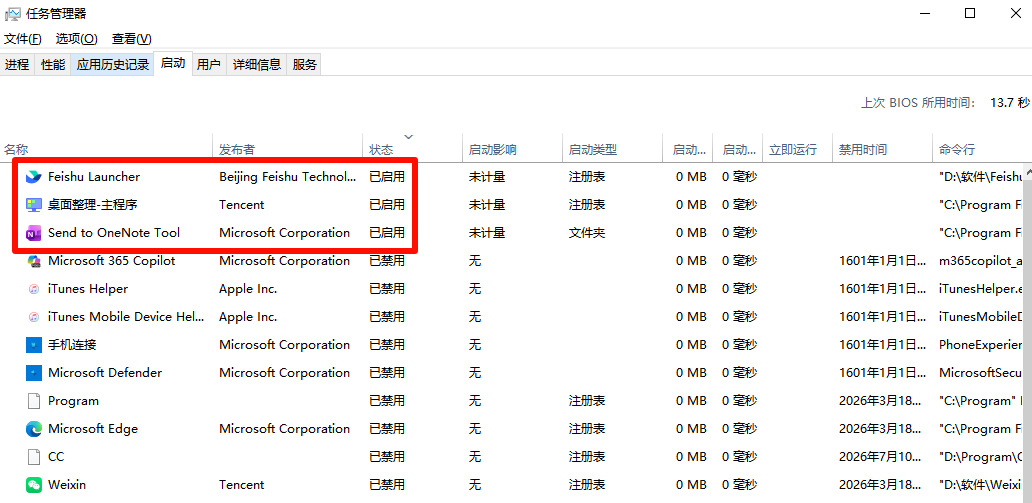Select the Microsoft Edge name

click(93, 429)
